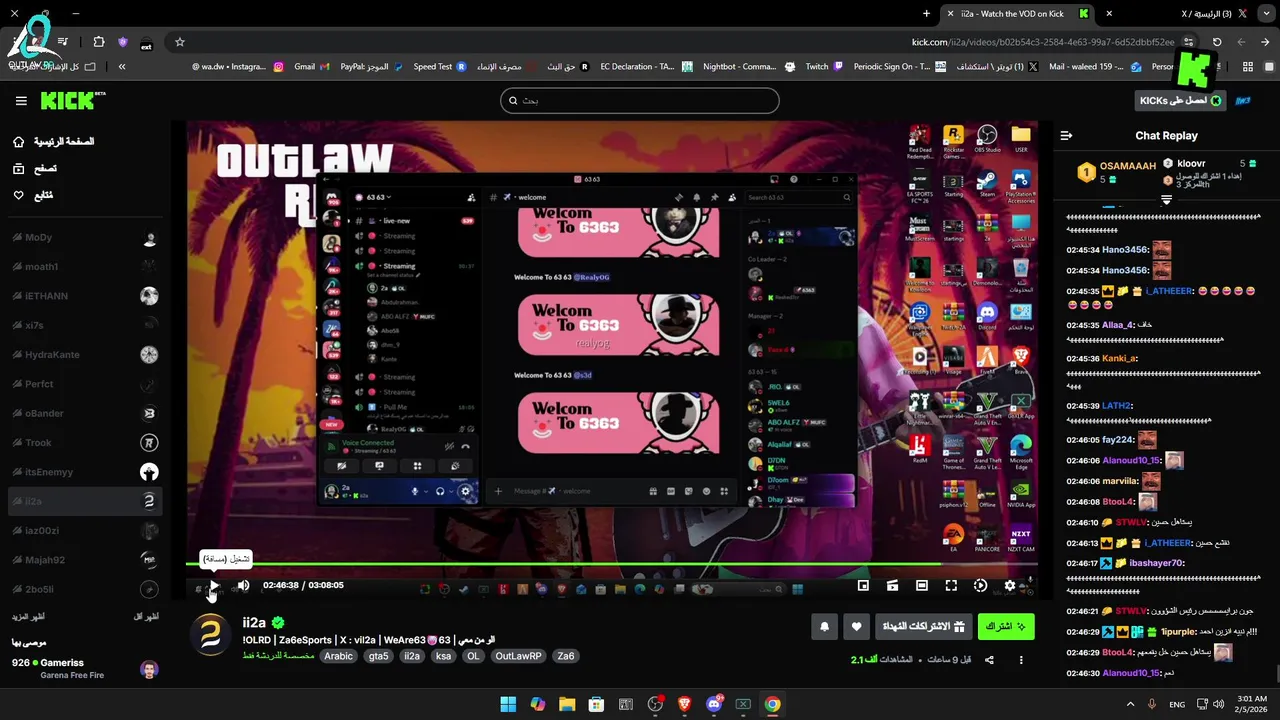Mute the video with the speaker icon
Image resolution: width=1280 pixels, height=720 pixels.
click(243, 585)
